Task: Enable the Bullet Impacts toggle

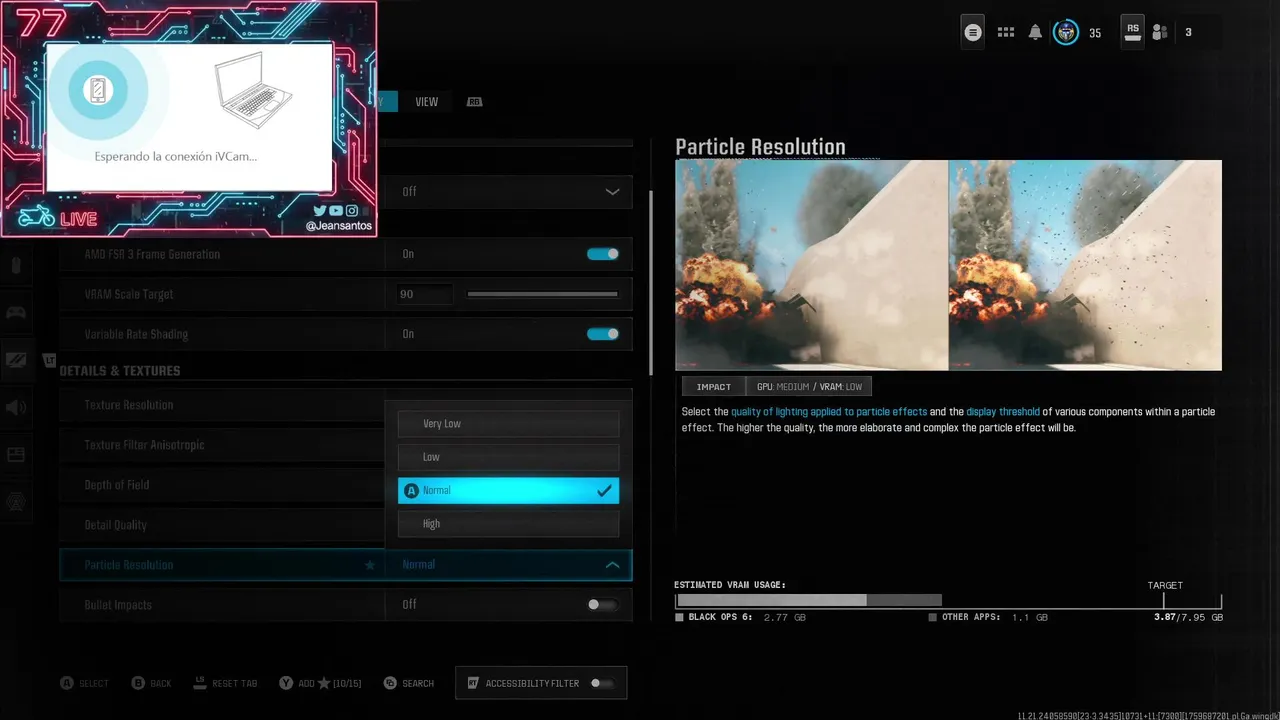Action: (603, 604)
